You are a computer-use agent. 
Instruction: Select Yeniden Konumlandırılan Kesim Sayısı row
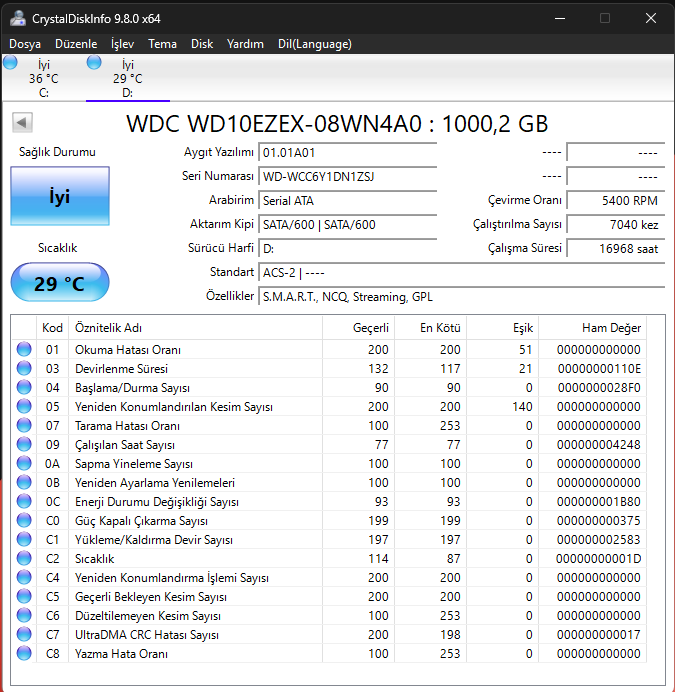(329, 406)
